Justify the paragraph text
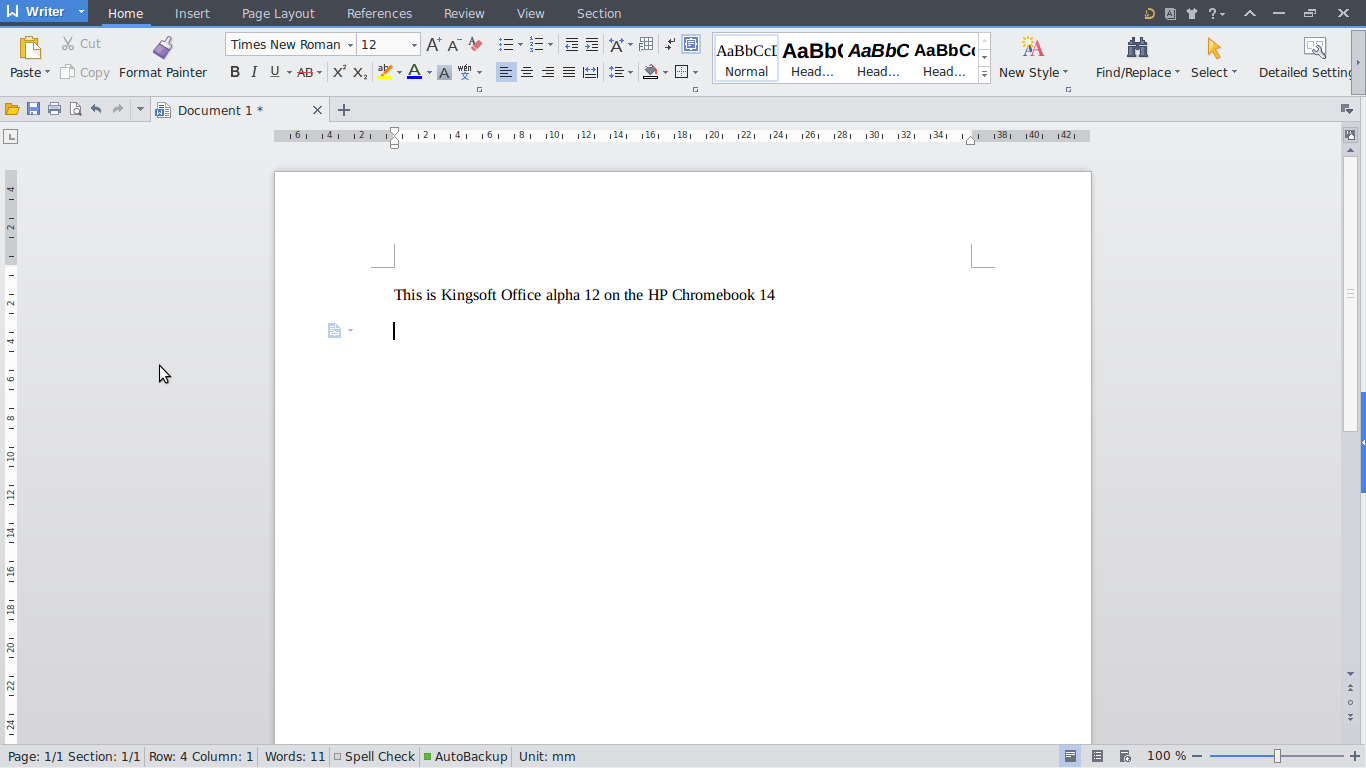Viewport: 1366px width, 768px height. [x=569, y=72]
